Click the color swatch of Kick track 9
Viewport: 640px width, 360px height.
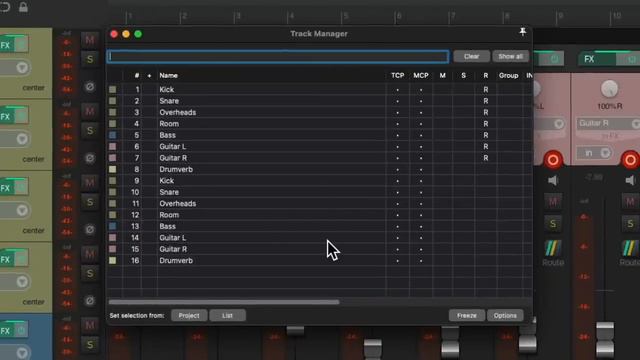point(113,181)
